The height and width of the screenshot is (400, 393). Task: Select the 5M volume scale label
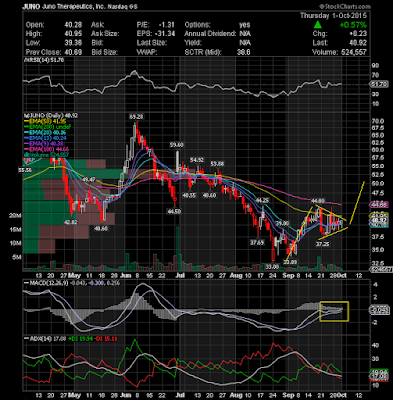pos(17,257)
